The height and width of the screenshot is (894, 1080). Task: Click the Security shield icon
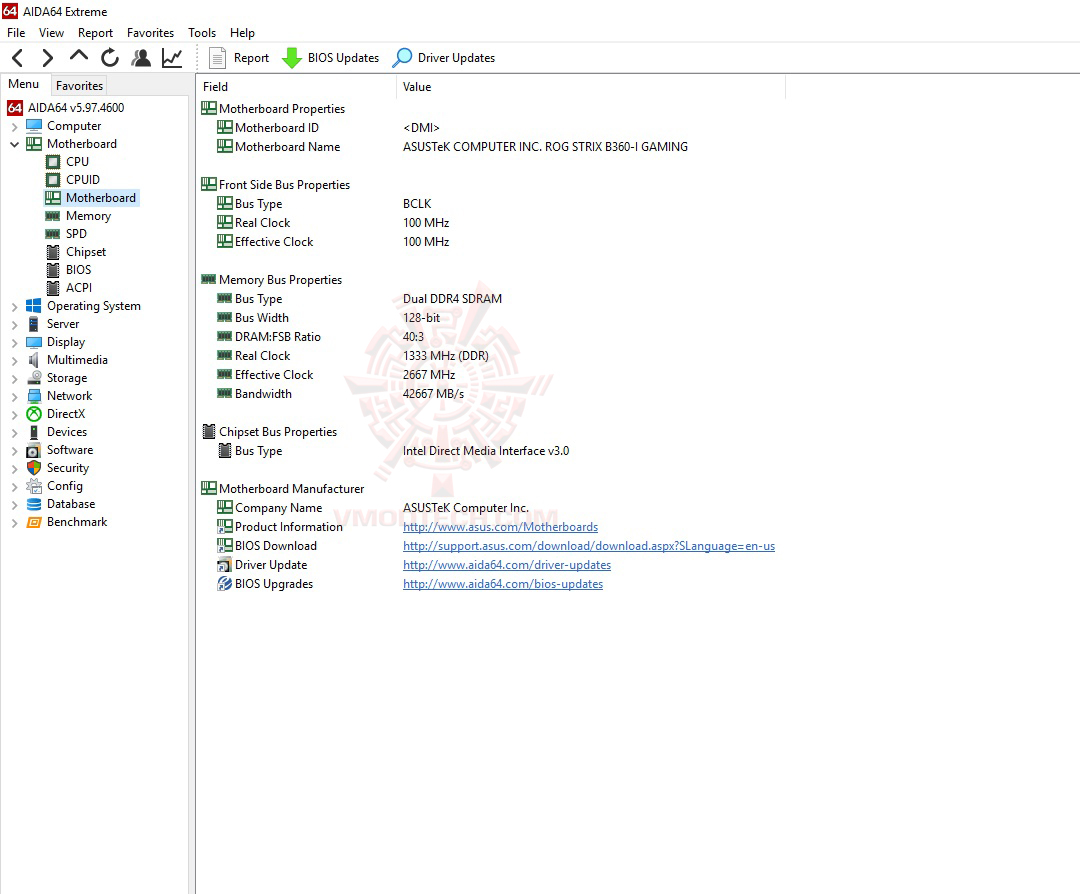pyautogui.click(x=34, y=468)
